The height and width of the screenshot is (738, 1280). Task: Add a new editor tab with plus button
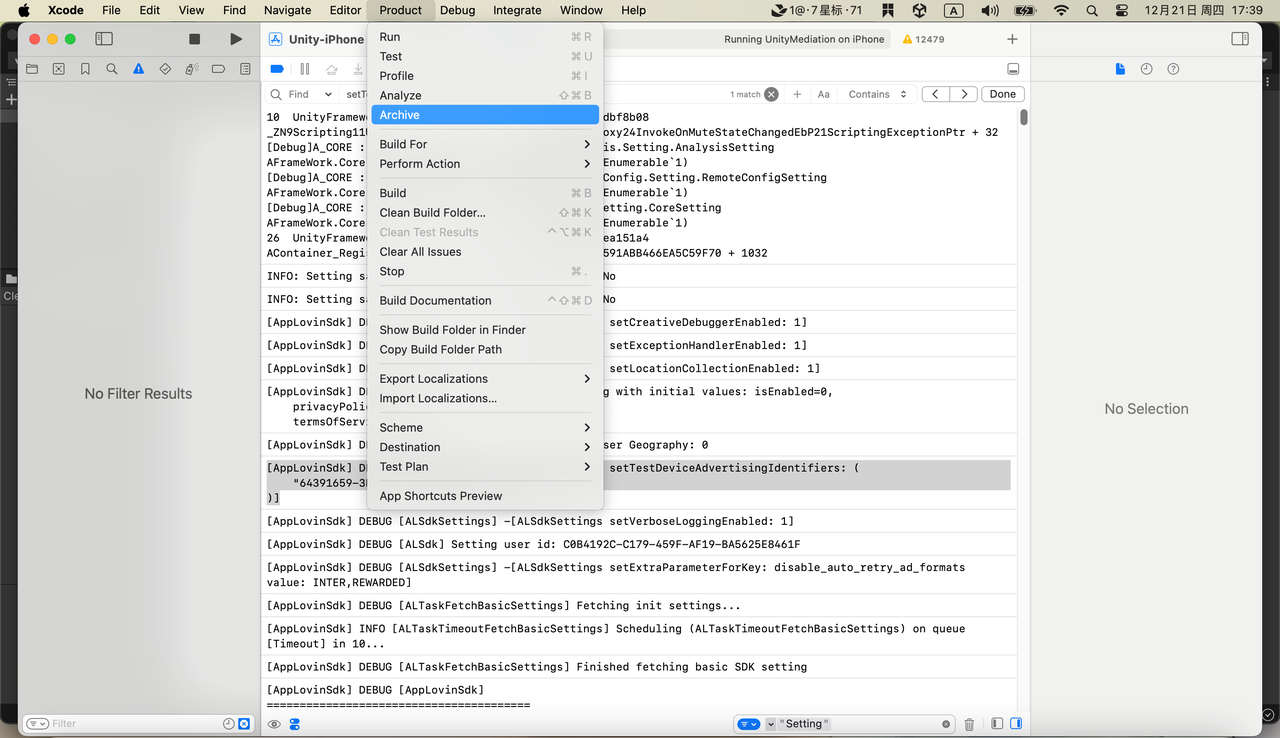coord(1012,39)
